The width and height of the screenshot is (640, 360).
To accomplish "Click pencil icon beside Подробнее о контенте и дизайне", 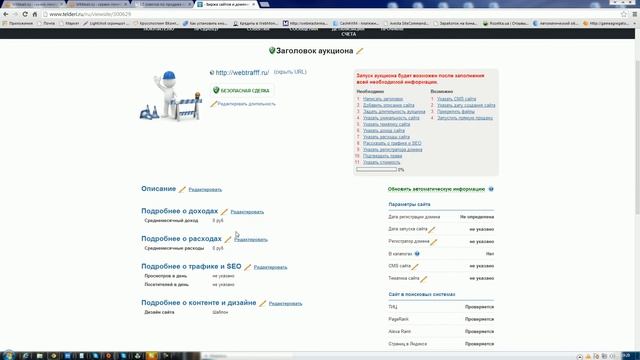I will click(262, 303).
